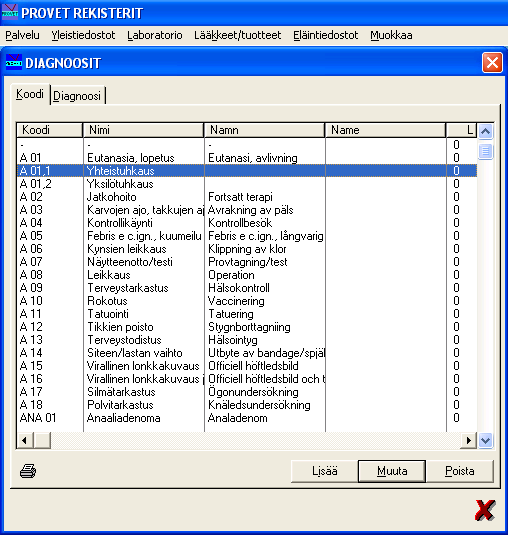Click the horizontal scrollbar thumb
Screen dimensions: 508x535
42,440
